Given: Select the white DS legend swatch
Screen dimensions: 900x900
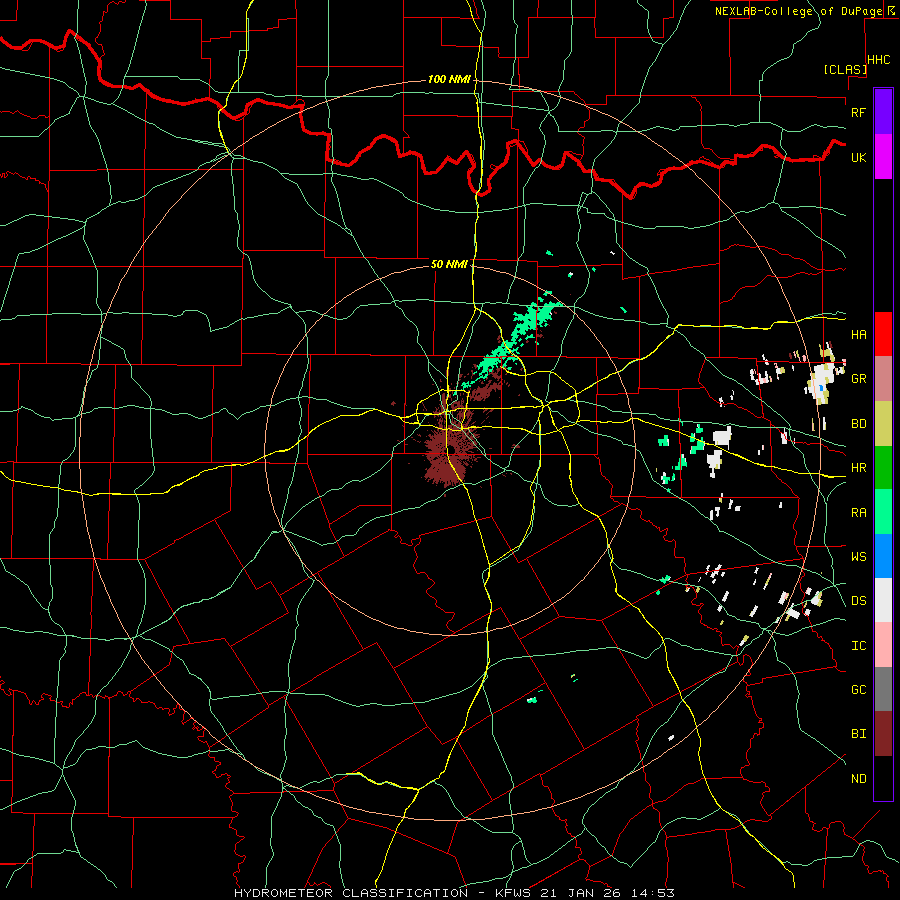Looking at the screenshot, I should click(883, 600).
